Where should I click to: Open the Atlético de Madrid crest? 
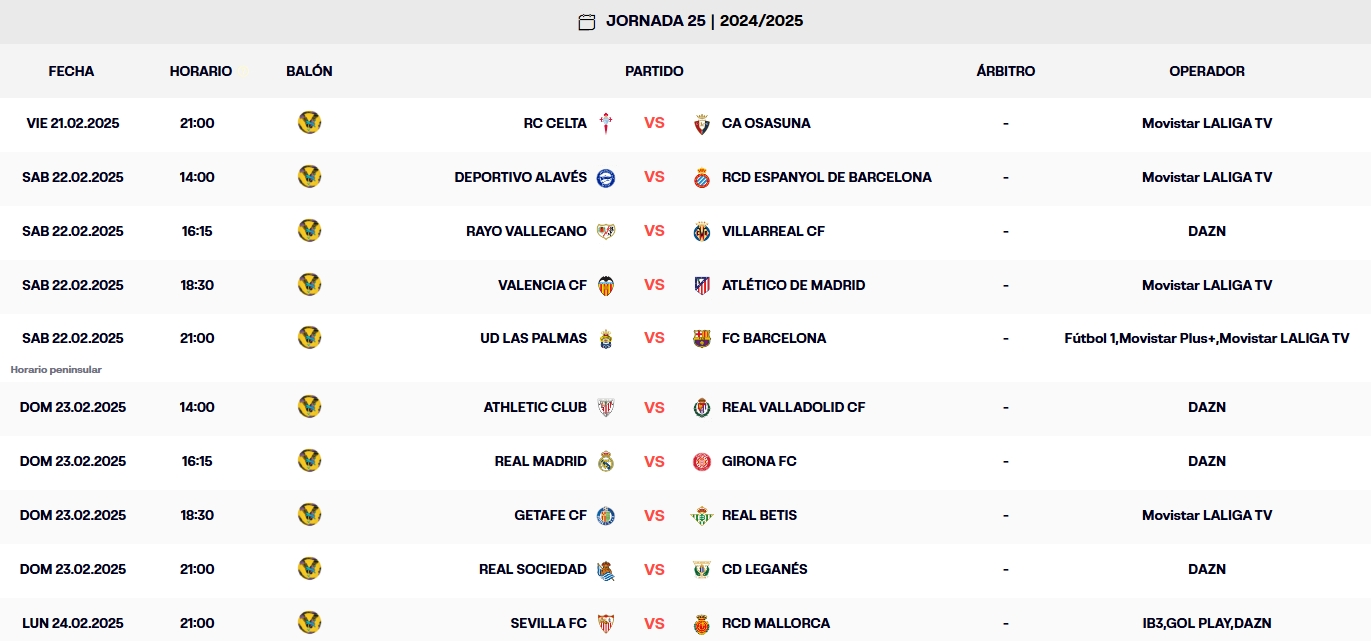click(701, 284)
